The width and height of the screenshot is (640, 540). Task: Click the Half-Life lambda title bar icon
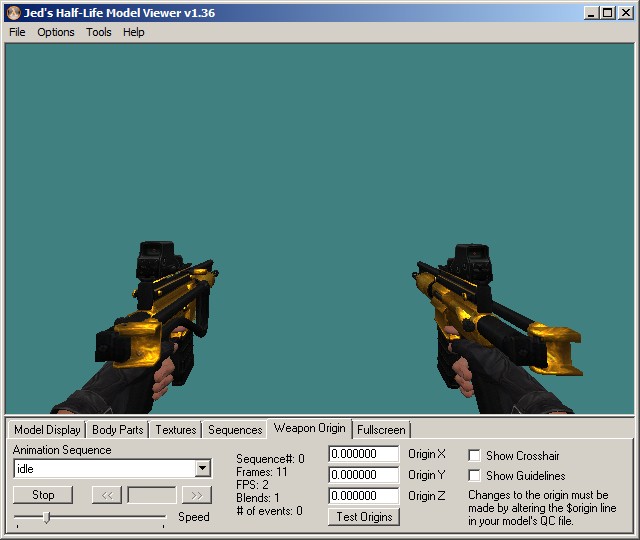point(13,13)
